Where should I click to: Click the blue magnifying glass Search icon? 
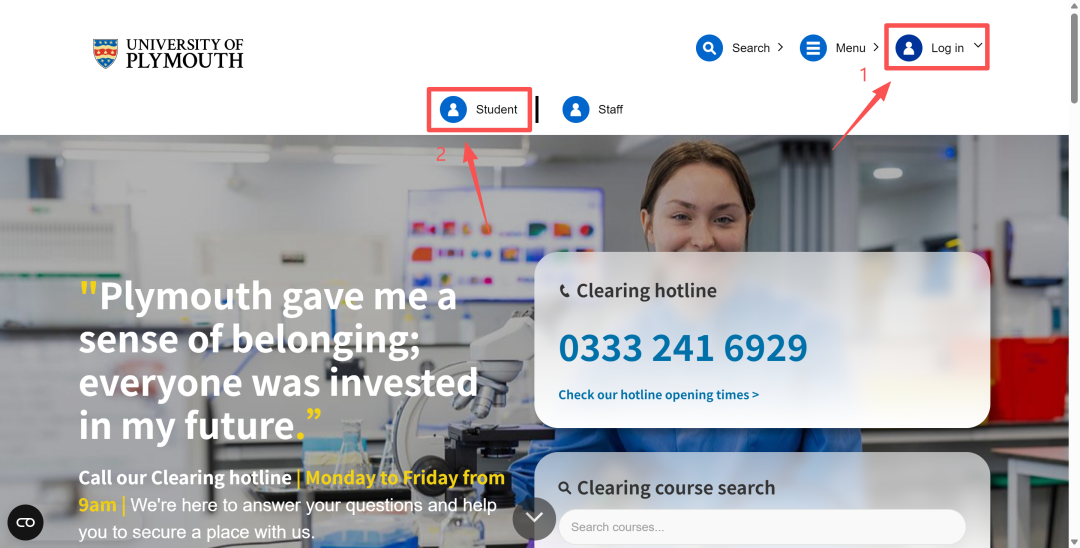709,48
